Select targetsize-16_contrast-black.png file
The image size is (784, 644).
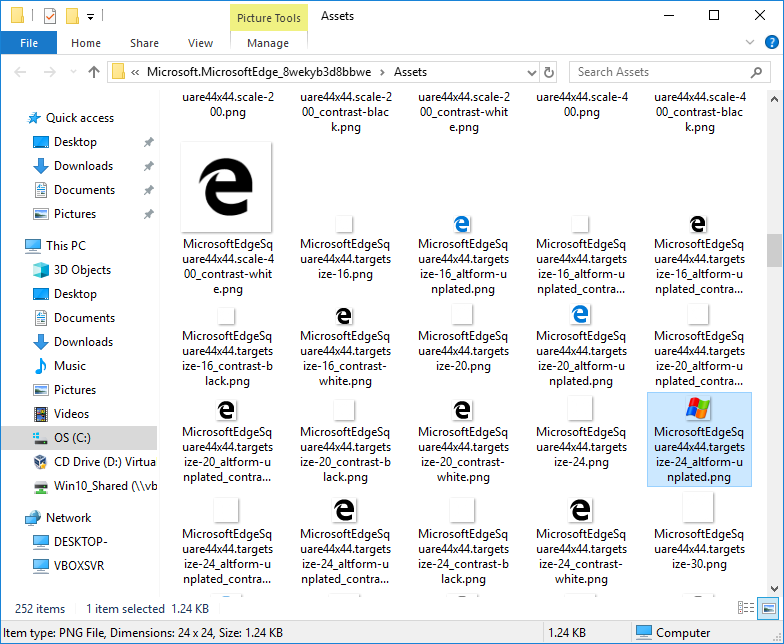[x=227, y=347]
